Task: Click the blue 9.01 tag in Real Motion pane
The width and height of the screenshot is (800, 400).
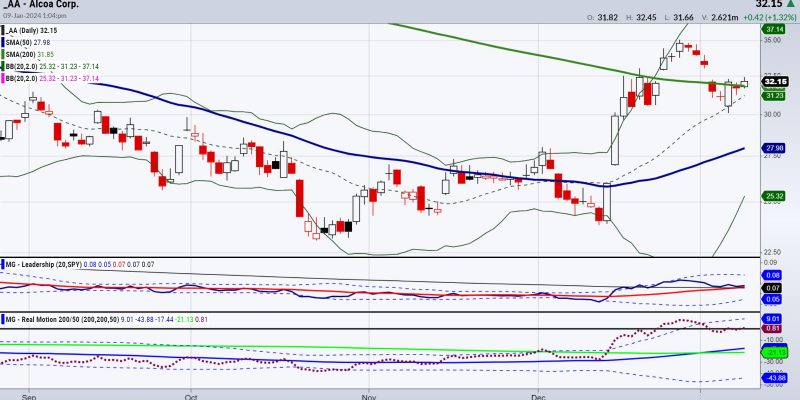Action: click(771, 319)
